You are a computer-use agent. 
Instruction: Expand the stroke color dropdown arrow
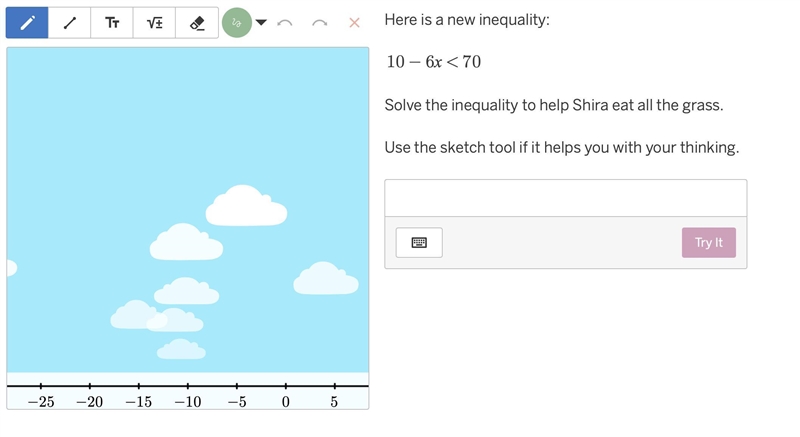coord(261,22)
